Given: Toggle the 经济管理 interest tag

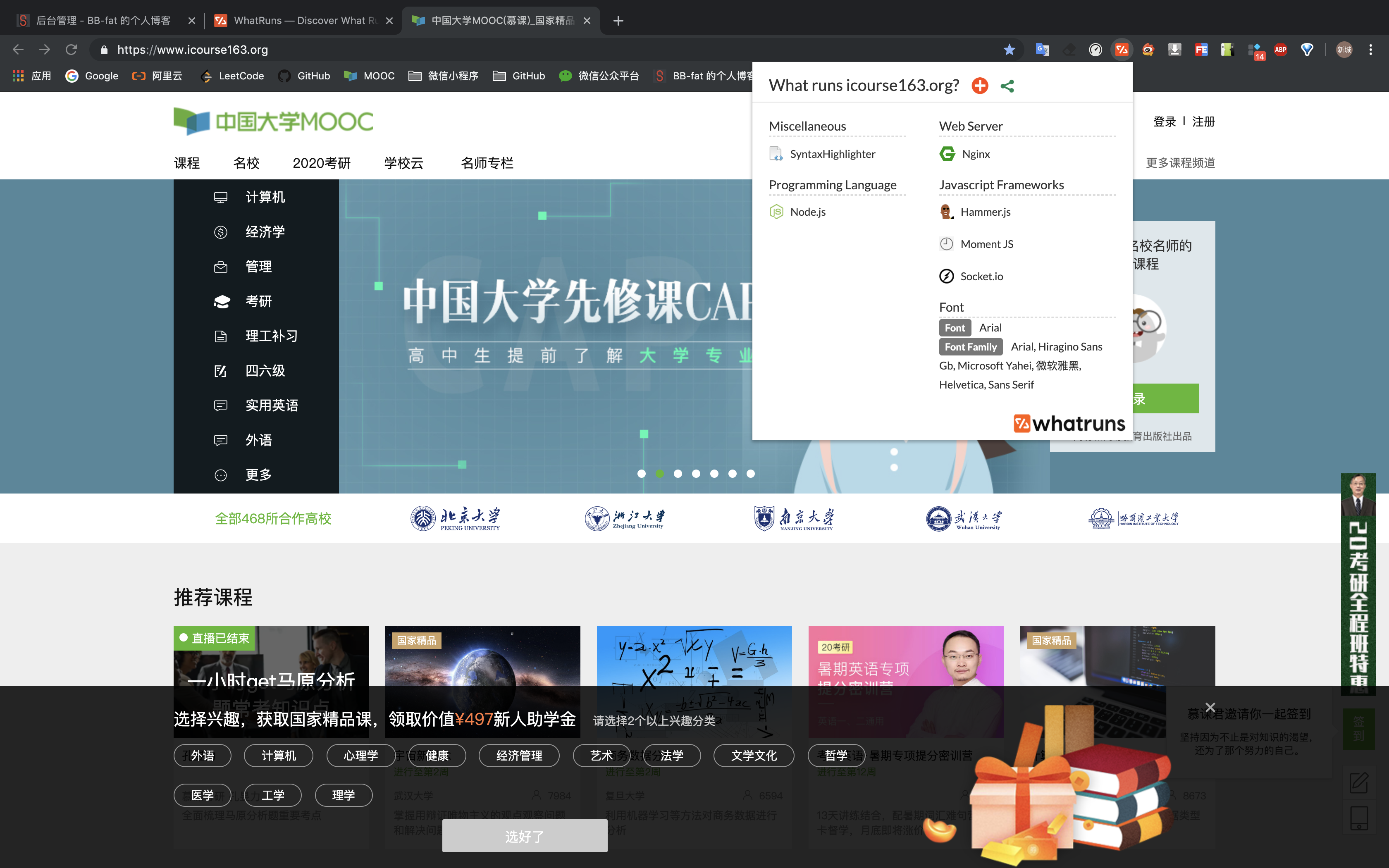Looking at the screenshot, I should (x=519, y=756).
